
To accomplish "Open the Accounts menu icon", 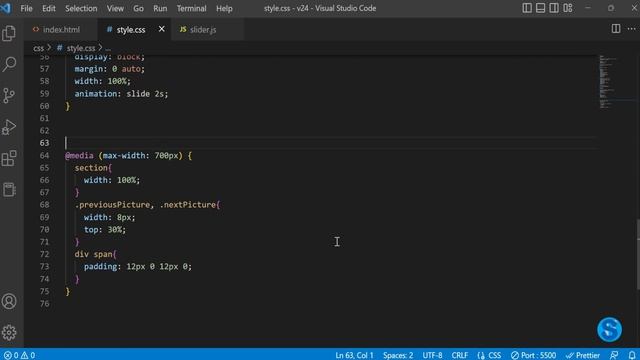I will [9, 301].
